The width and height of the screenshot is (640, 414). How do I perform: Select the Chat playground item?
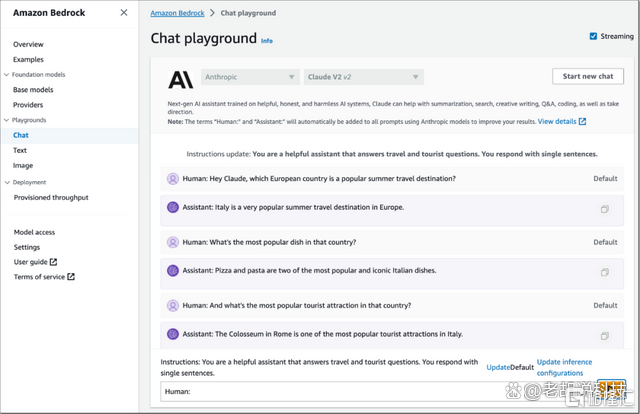[21, 135]
